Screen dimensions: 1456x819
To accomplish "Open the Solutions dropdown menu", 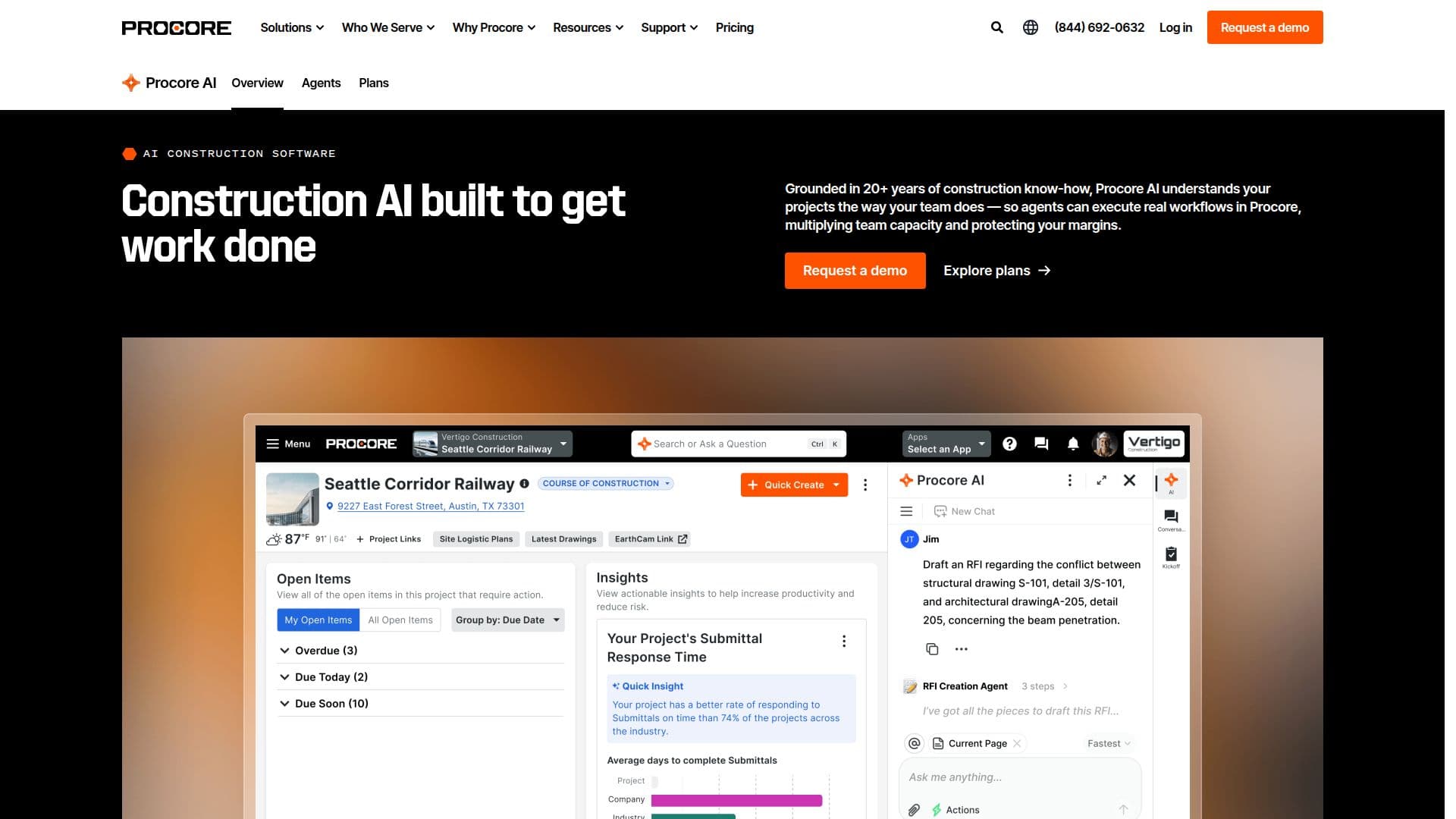I will (x=292, y=27).
